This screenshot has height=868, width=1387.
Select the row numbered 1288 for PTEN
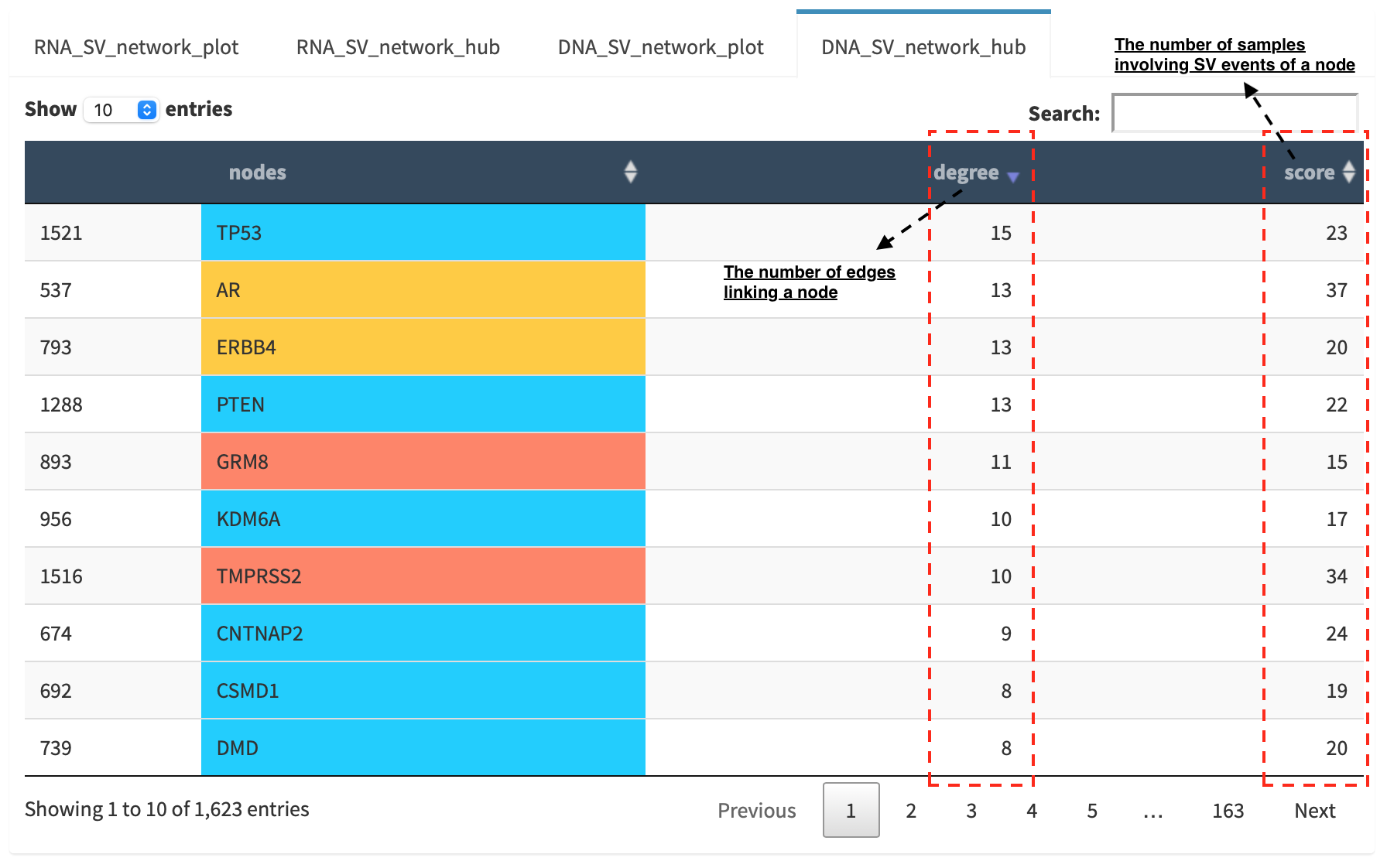pos(693,404)
